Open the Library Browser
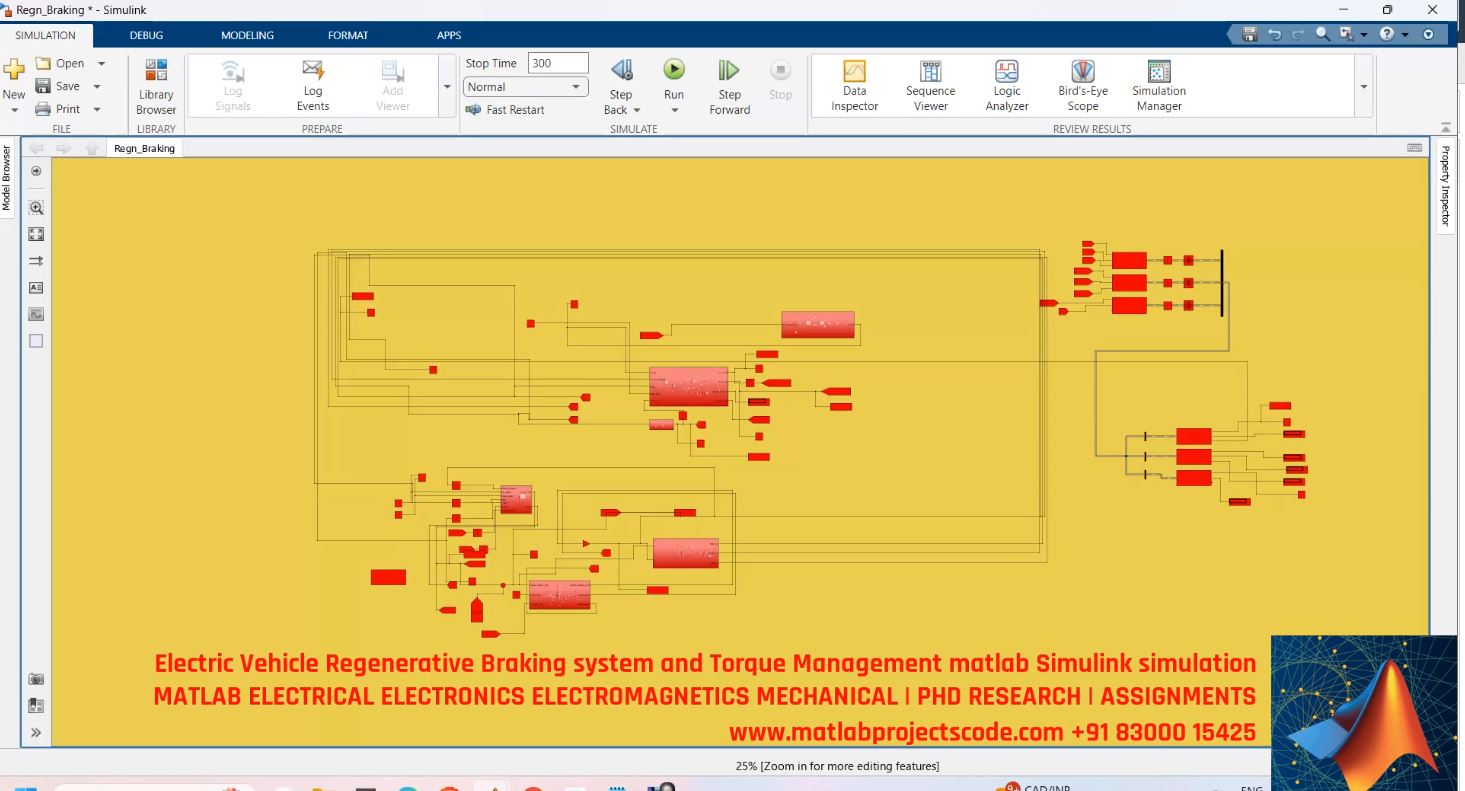Image resolution: width=1465 pixels, height=791 pixels. [x=155, y=85]
